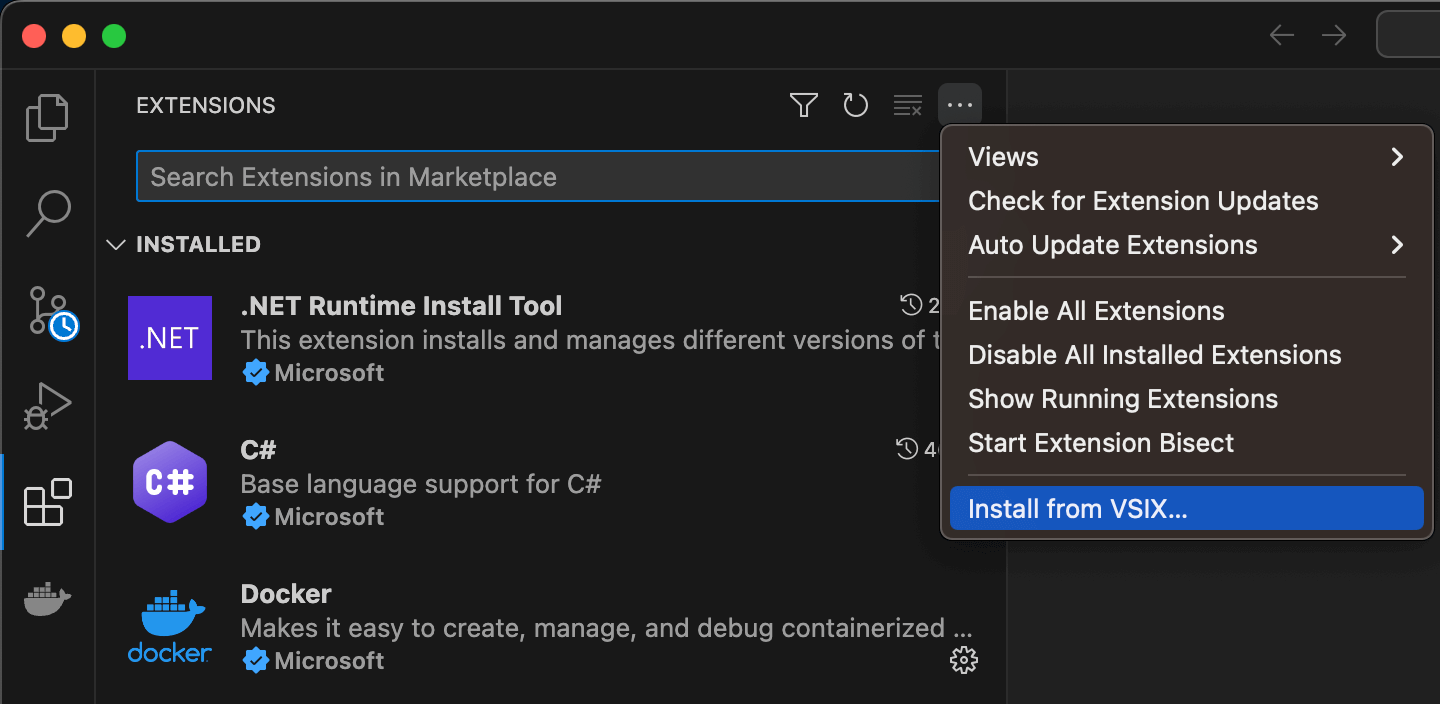Screen dimensions: 1440x704
Task: Select Start Extension Bisect
Action: [x=1101, y=443]
